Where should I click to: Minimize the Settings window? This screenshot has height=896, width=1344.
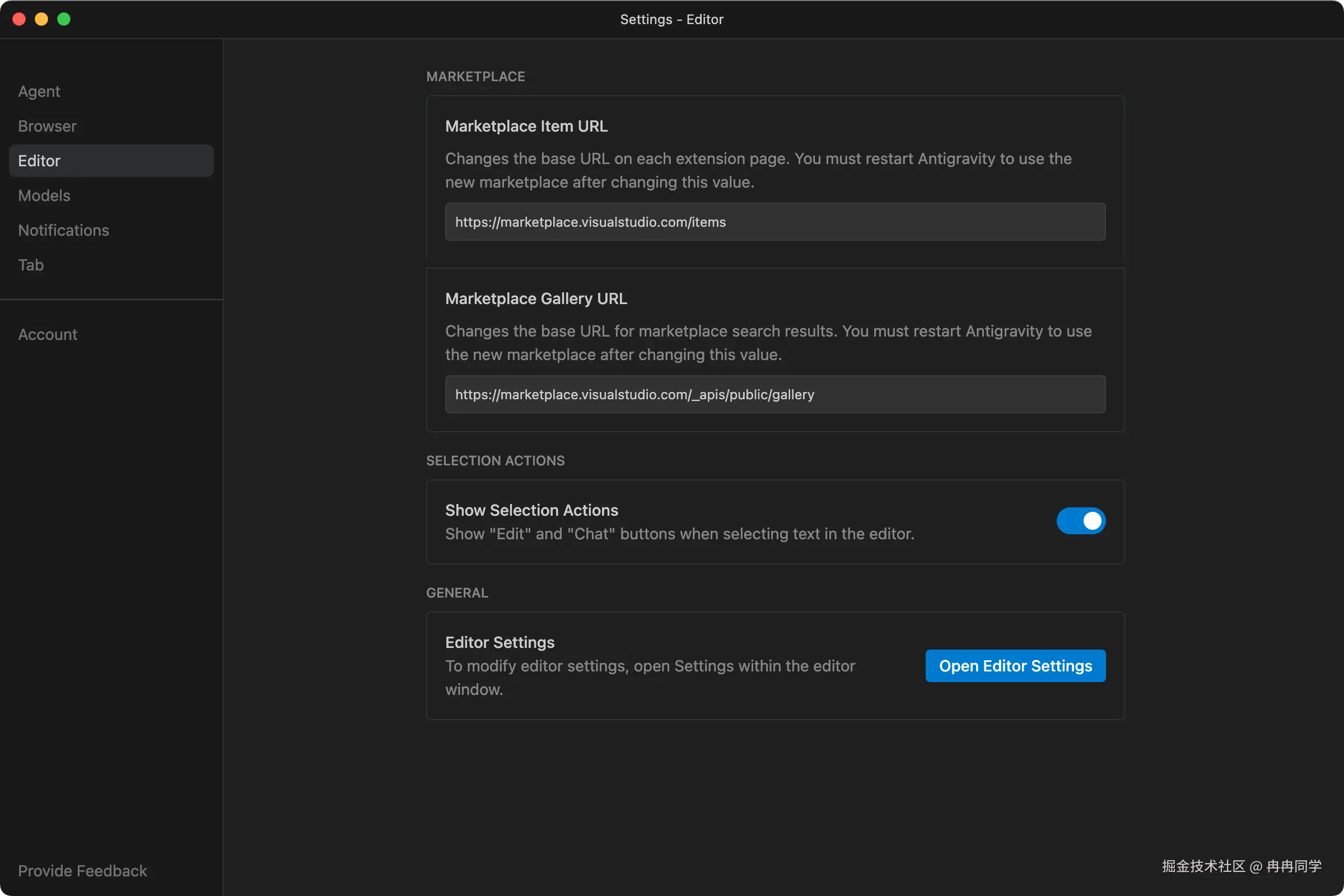coord(41,20)
